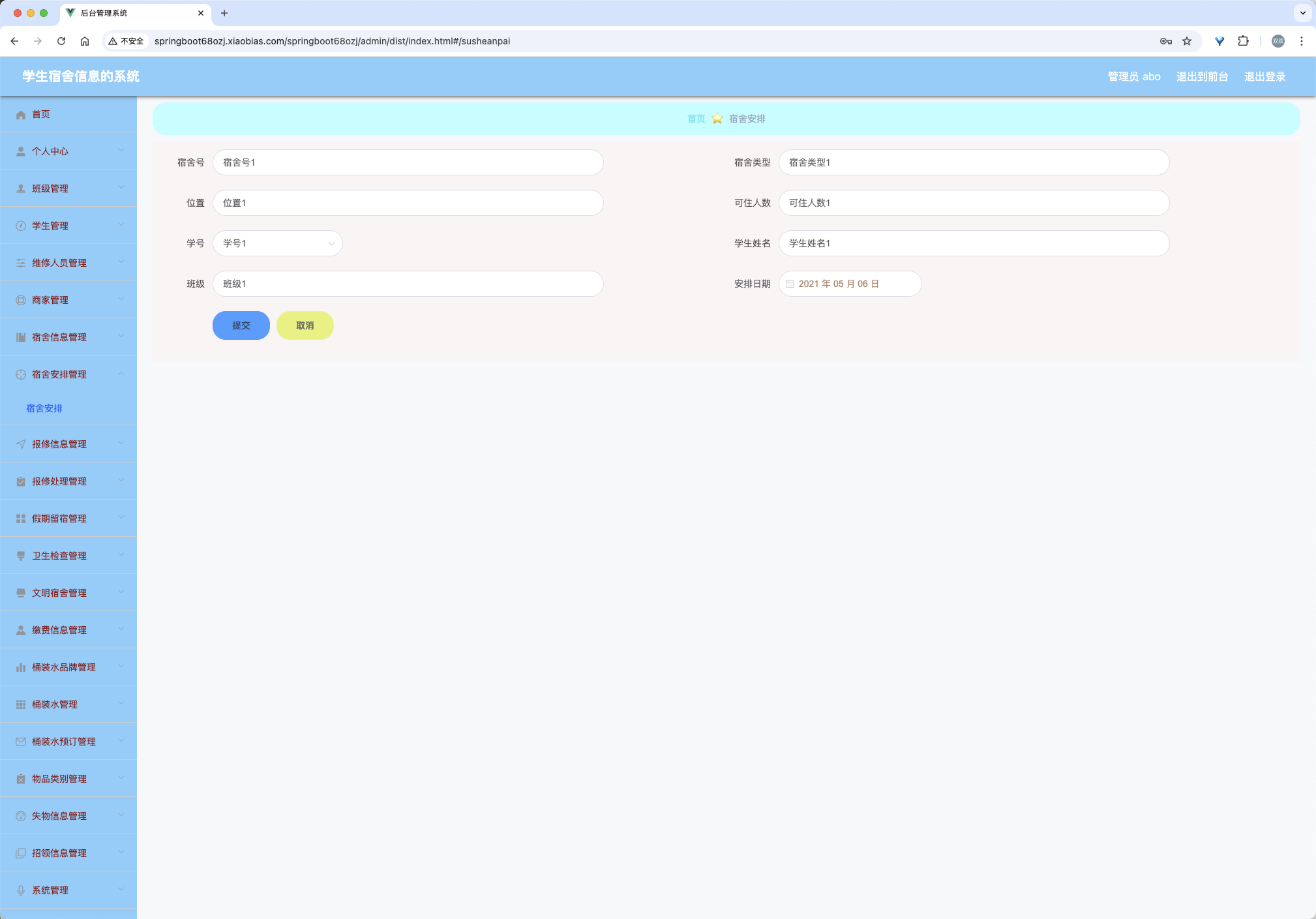Screen dimensions: 1316x919
Task: Click the bar-chart icon beside 桶装水品牌管理
Action: click(21, 668)
